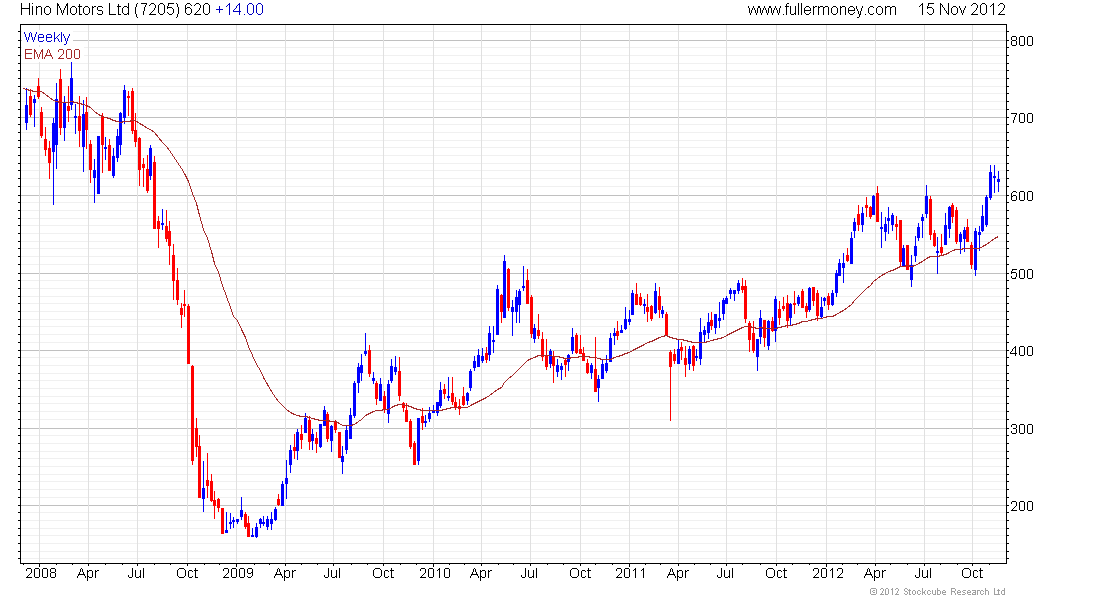Click the 300 price axis label
This screenshot has width=1100, height=600.
click(x=1021, y=429)
